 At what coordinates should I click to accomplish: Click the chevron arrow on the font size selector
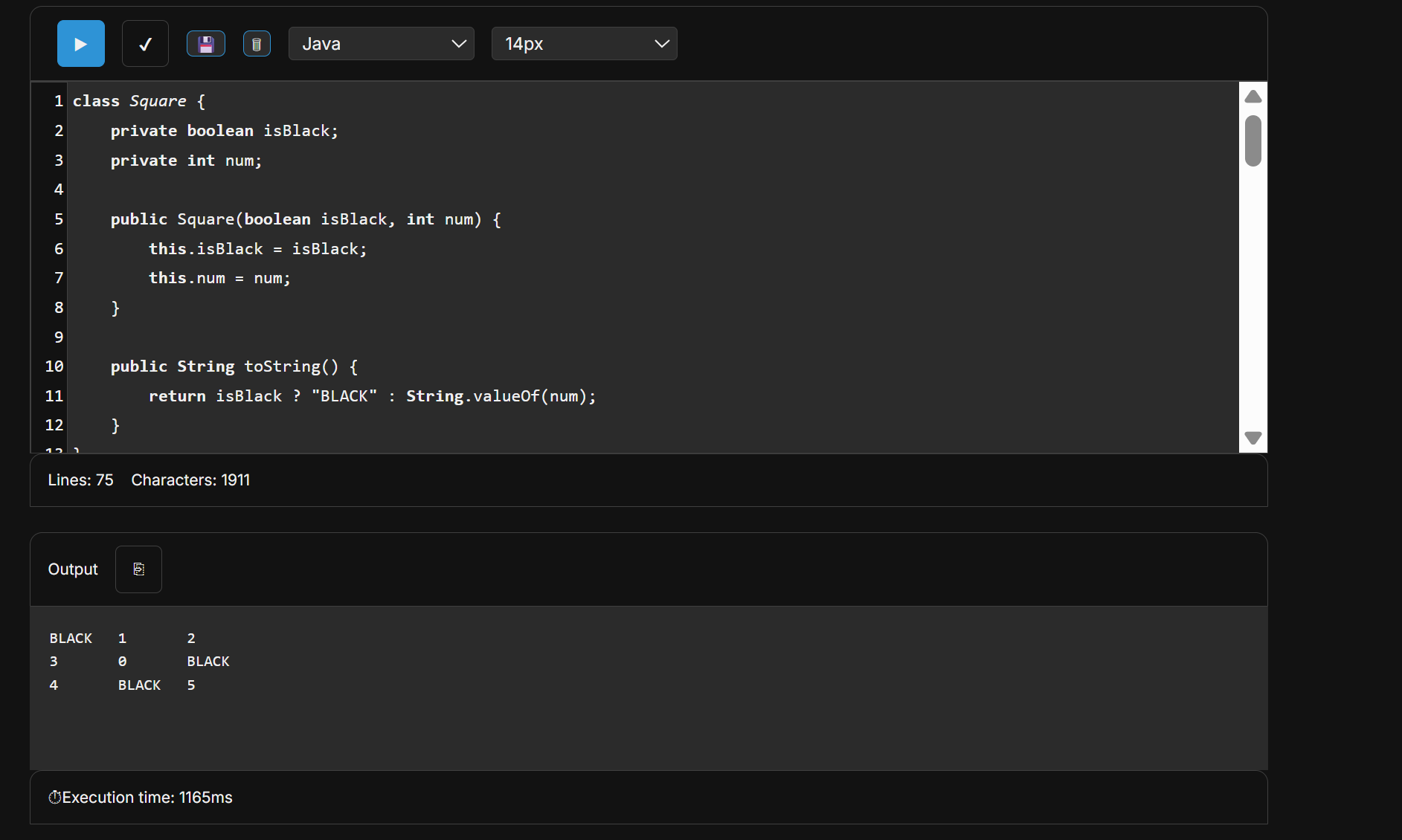[x=661, y=44]
